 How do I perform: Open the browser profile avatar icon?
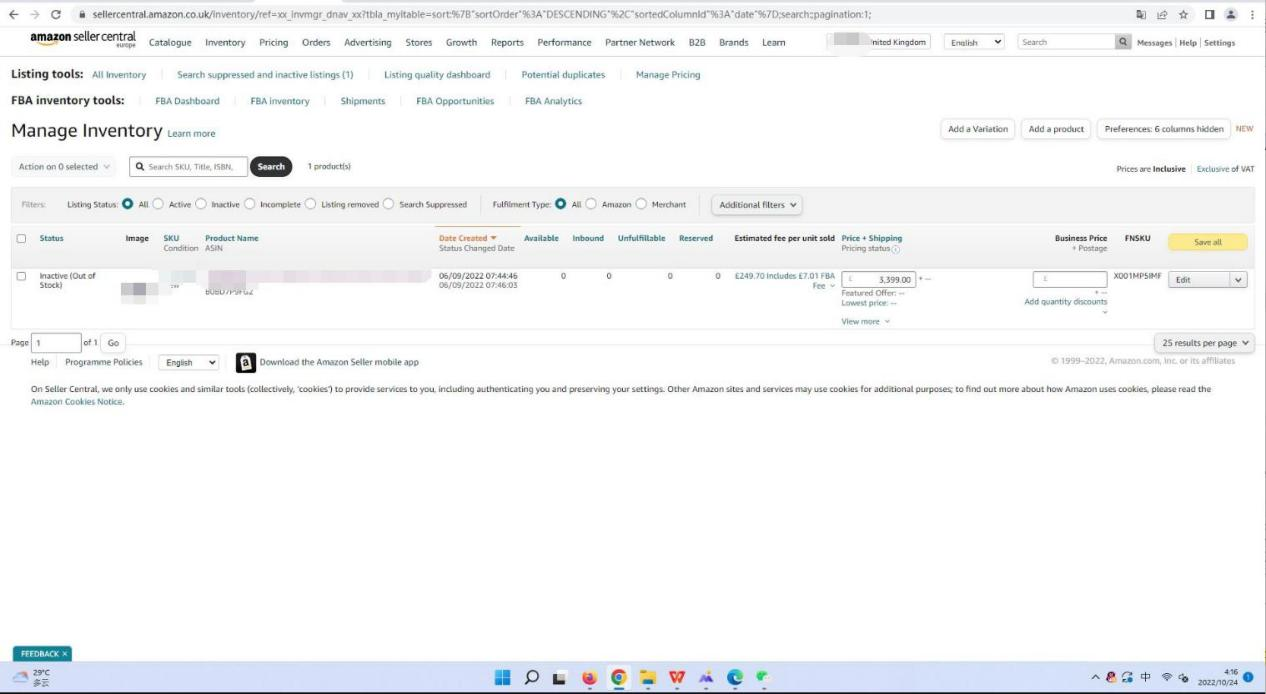click(x=1230, y=14)
